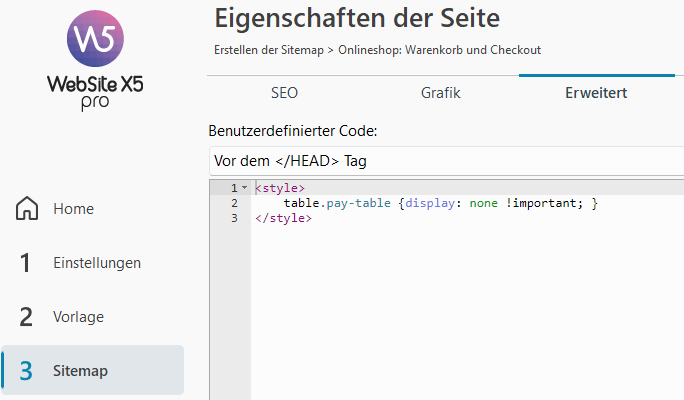Click the step number 1 icon beside Einstellungen
This screenshot has width=684, height=400.
click(x=26, y=263)
